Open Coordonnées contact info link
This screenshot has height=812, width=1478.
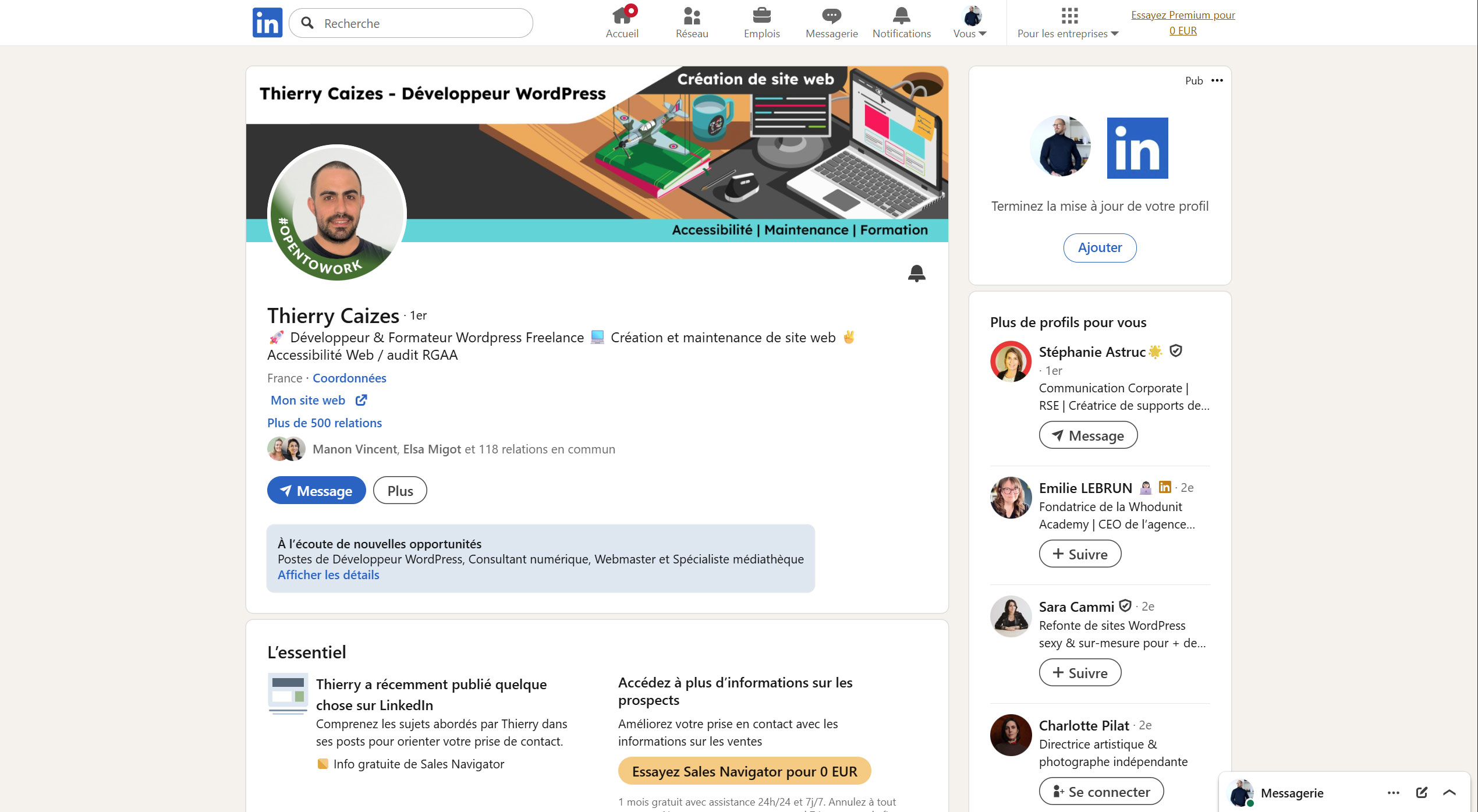click(349, 378)
